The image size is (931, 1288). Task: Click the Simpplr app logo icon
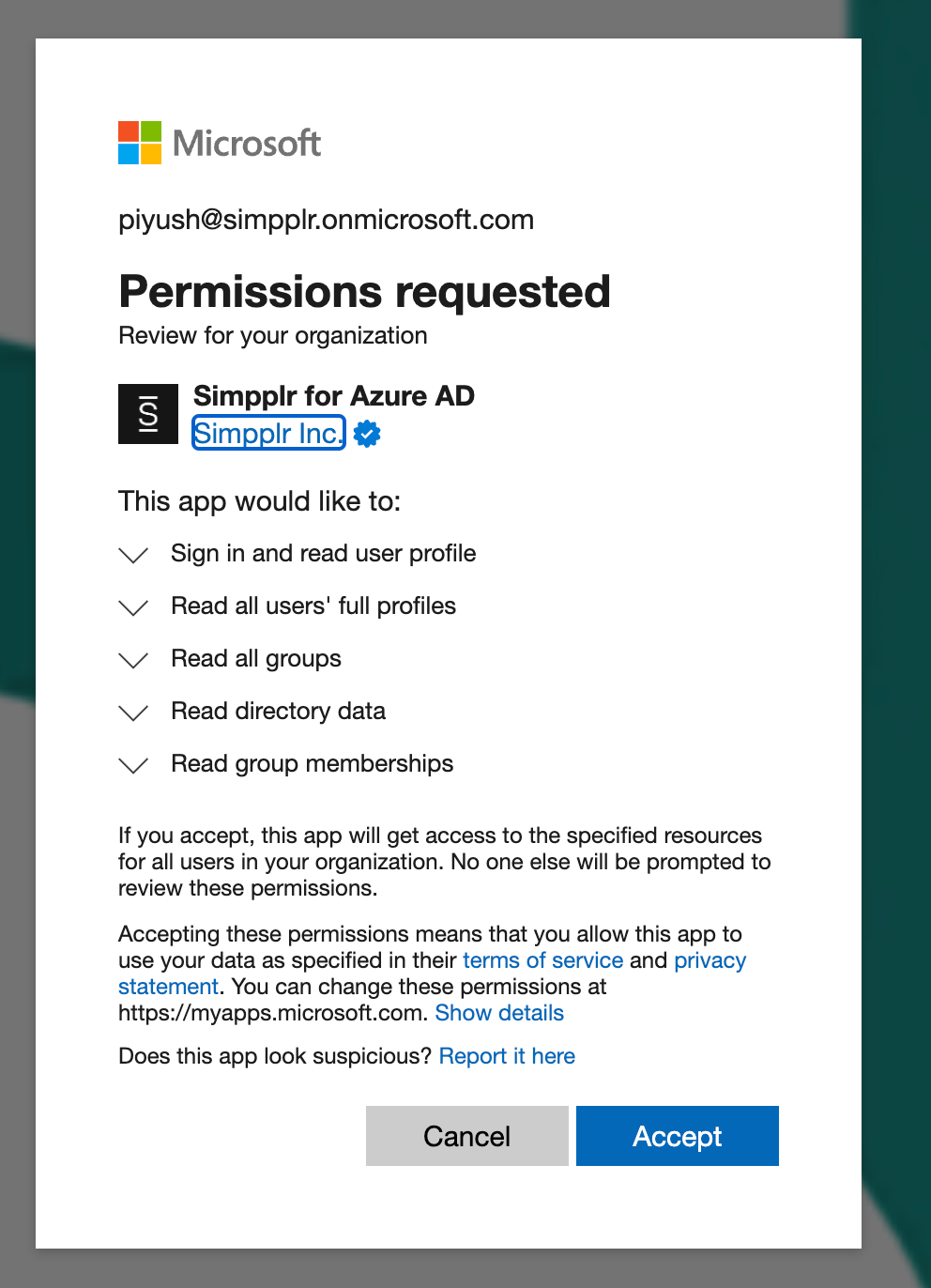(x=148, y=414)
